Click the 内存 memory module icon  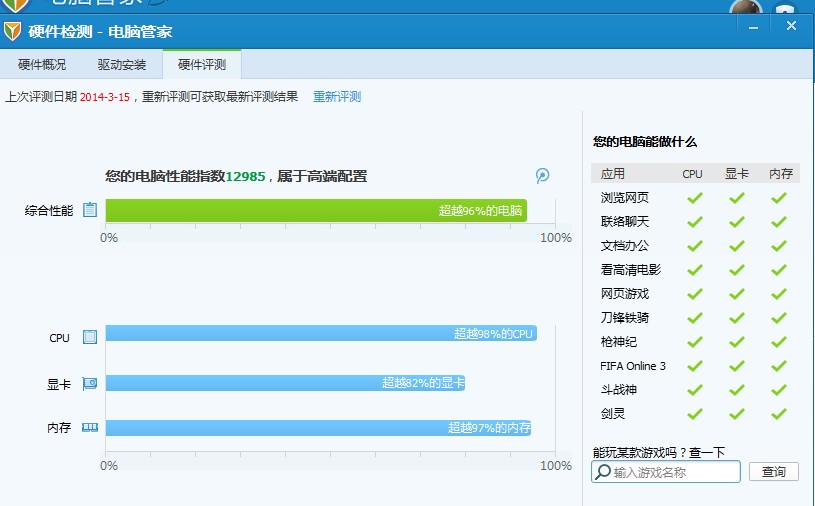[90, 427]
